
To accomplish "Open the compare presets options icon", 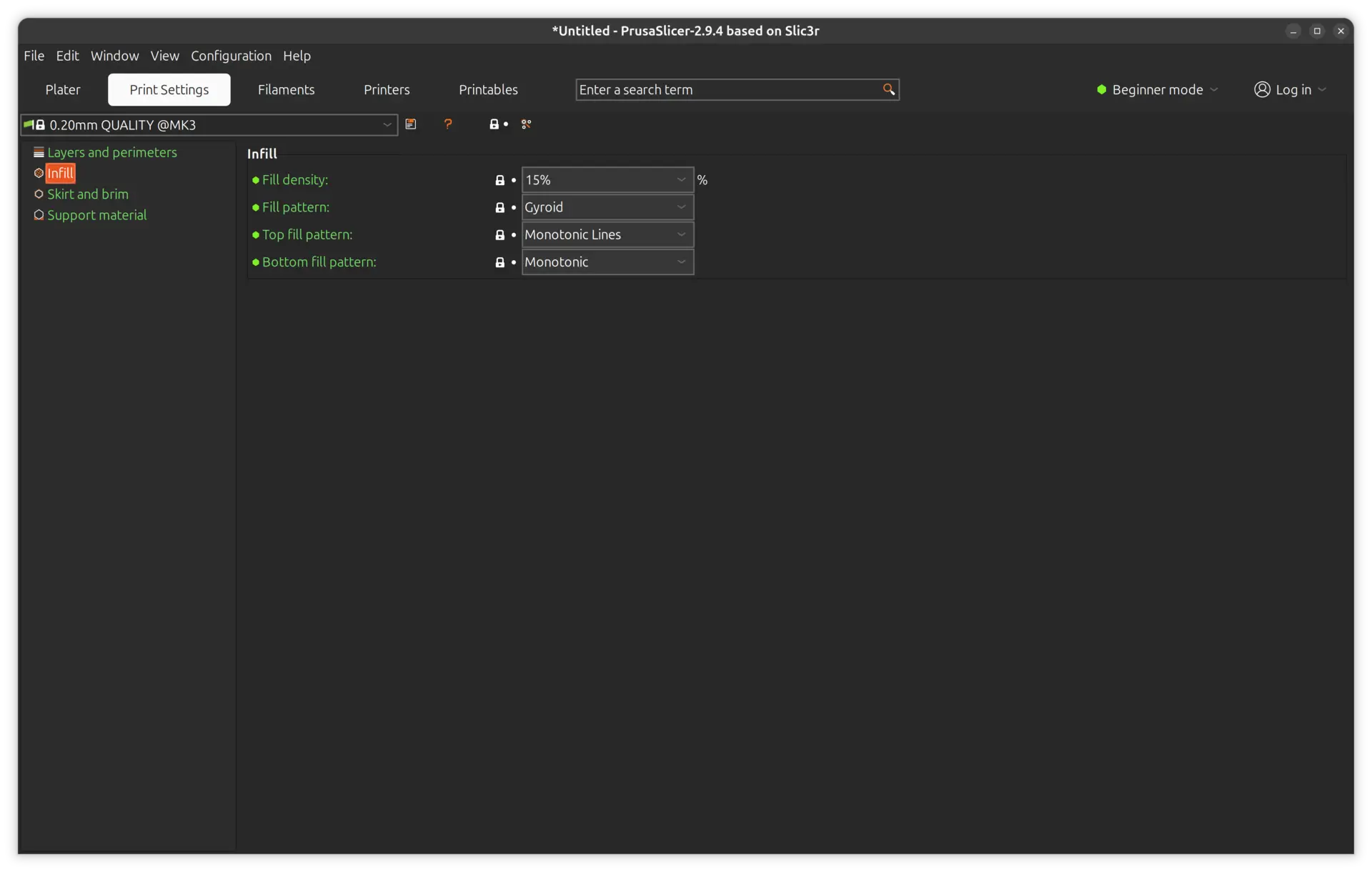I will 527,124.
